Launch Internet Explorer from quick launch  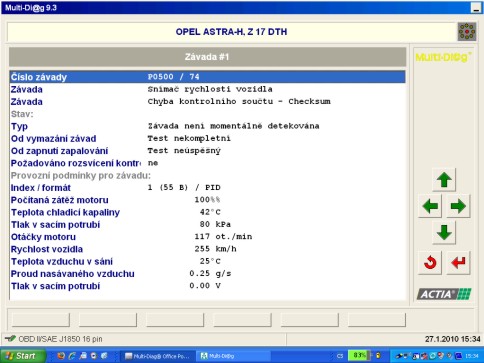(72, 356)
